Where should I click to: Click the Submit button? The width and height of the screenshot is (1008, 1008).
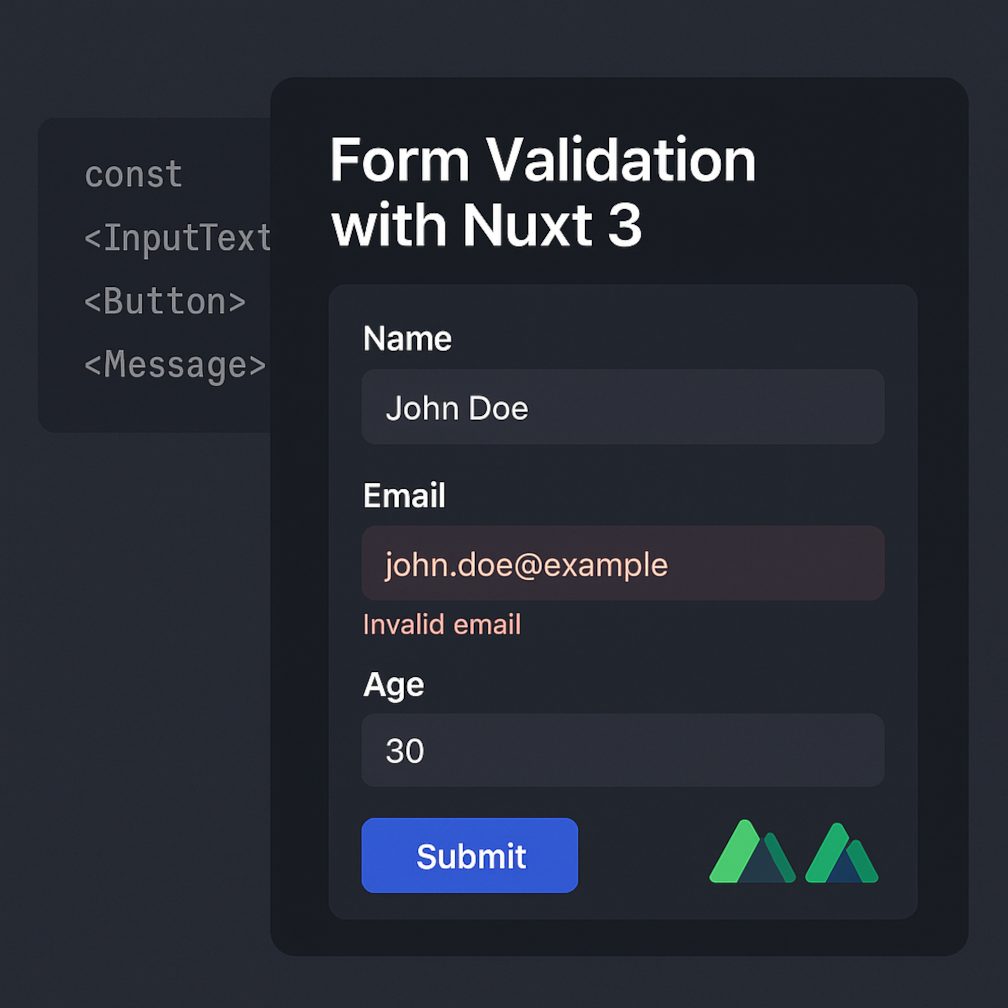coord(469,855)
